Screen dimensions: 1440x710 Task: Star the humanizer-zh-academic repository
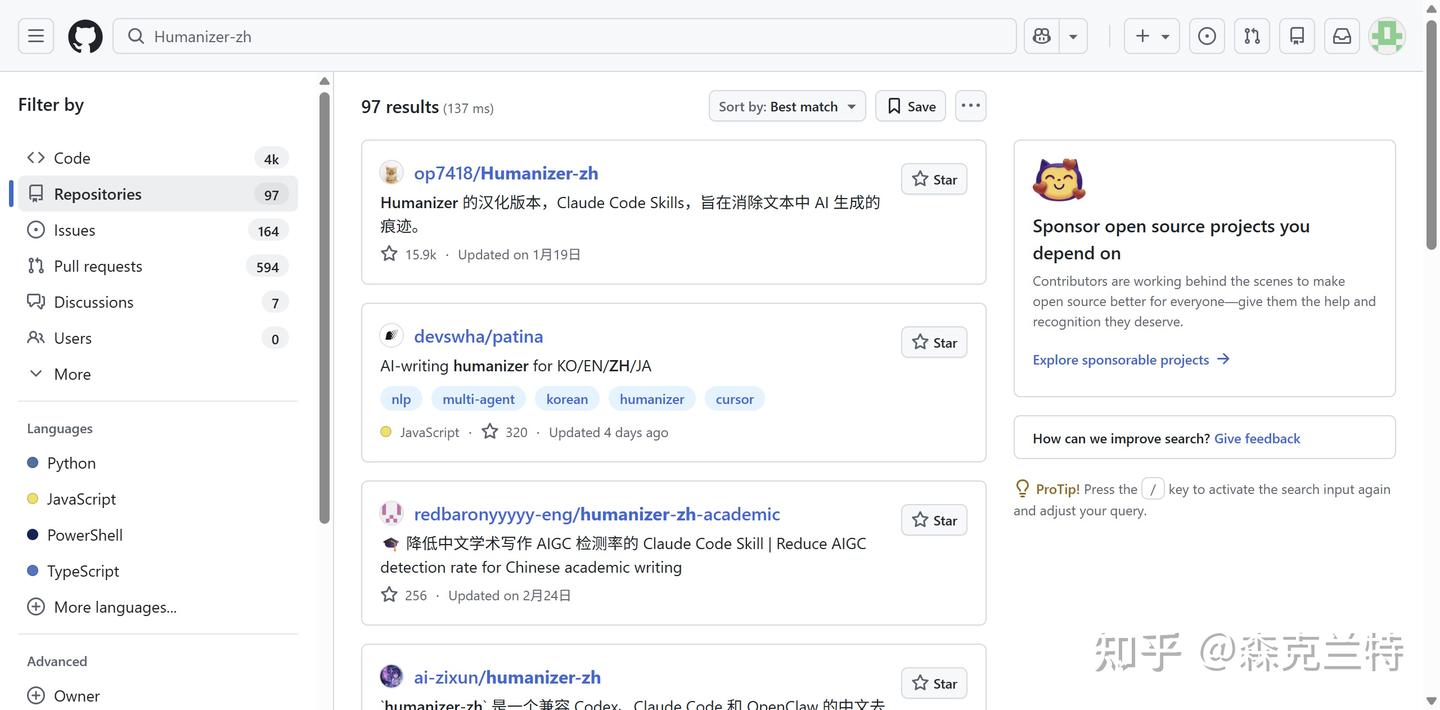pyautogui.click(x=934, y=520)
